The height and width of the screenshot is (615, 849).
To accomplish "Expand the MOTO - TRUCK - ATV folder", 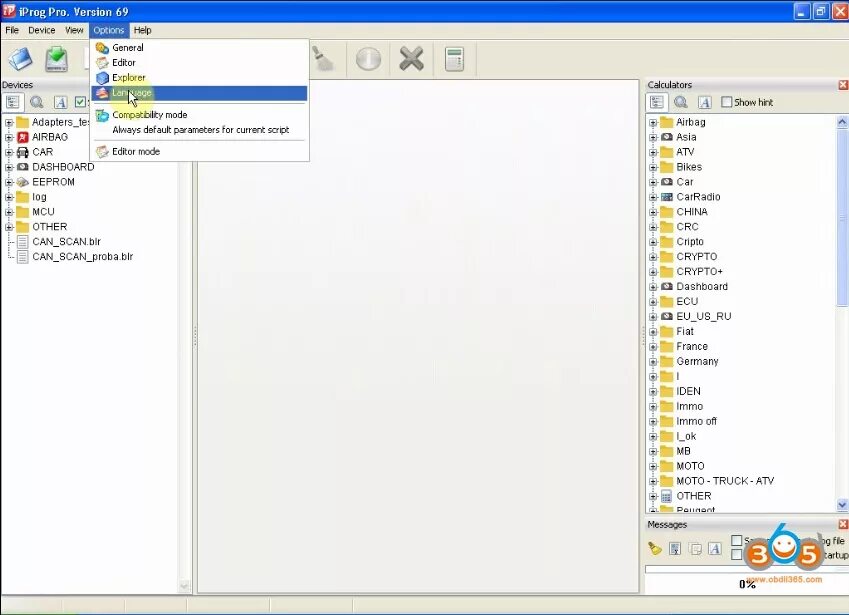I will click(653, 481).
